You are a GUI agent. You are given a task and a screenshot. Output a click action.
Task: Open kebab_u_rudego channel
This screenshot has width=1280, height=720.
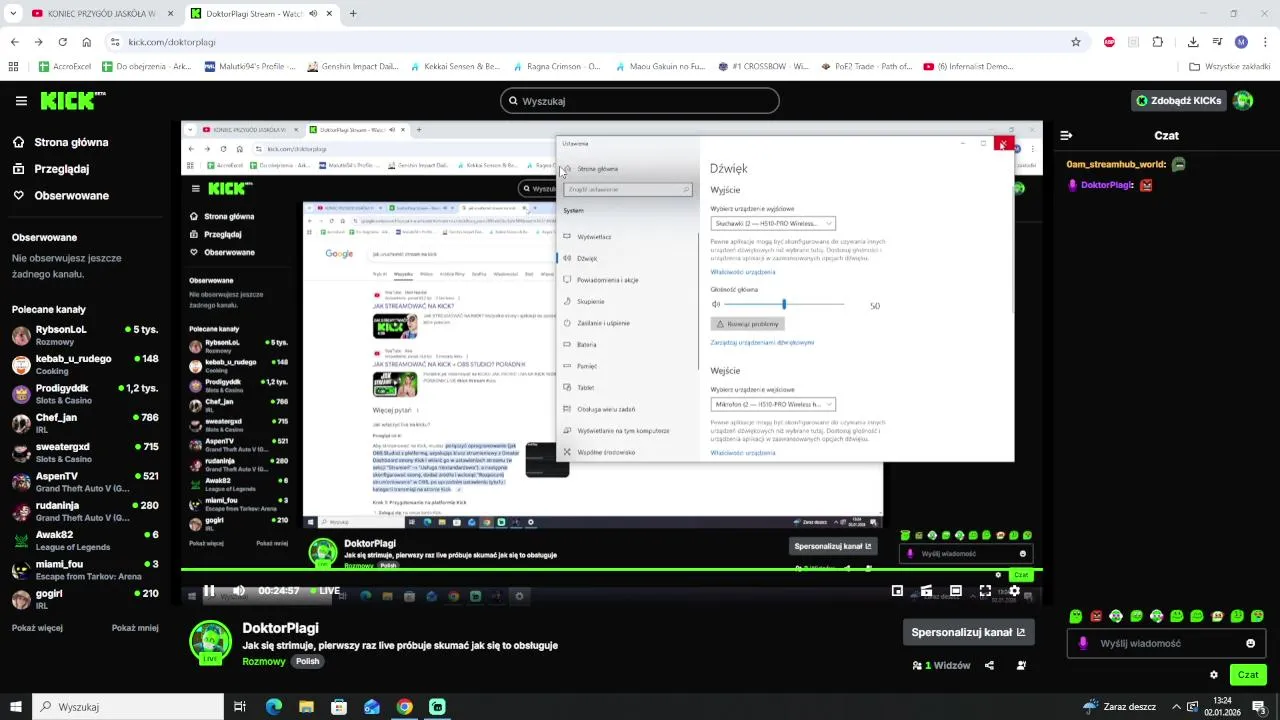pos(84,364)
